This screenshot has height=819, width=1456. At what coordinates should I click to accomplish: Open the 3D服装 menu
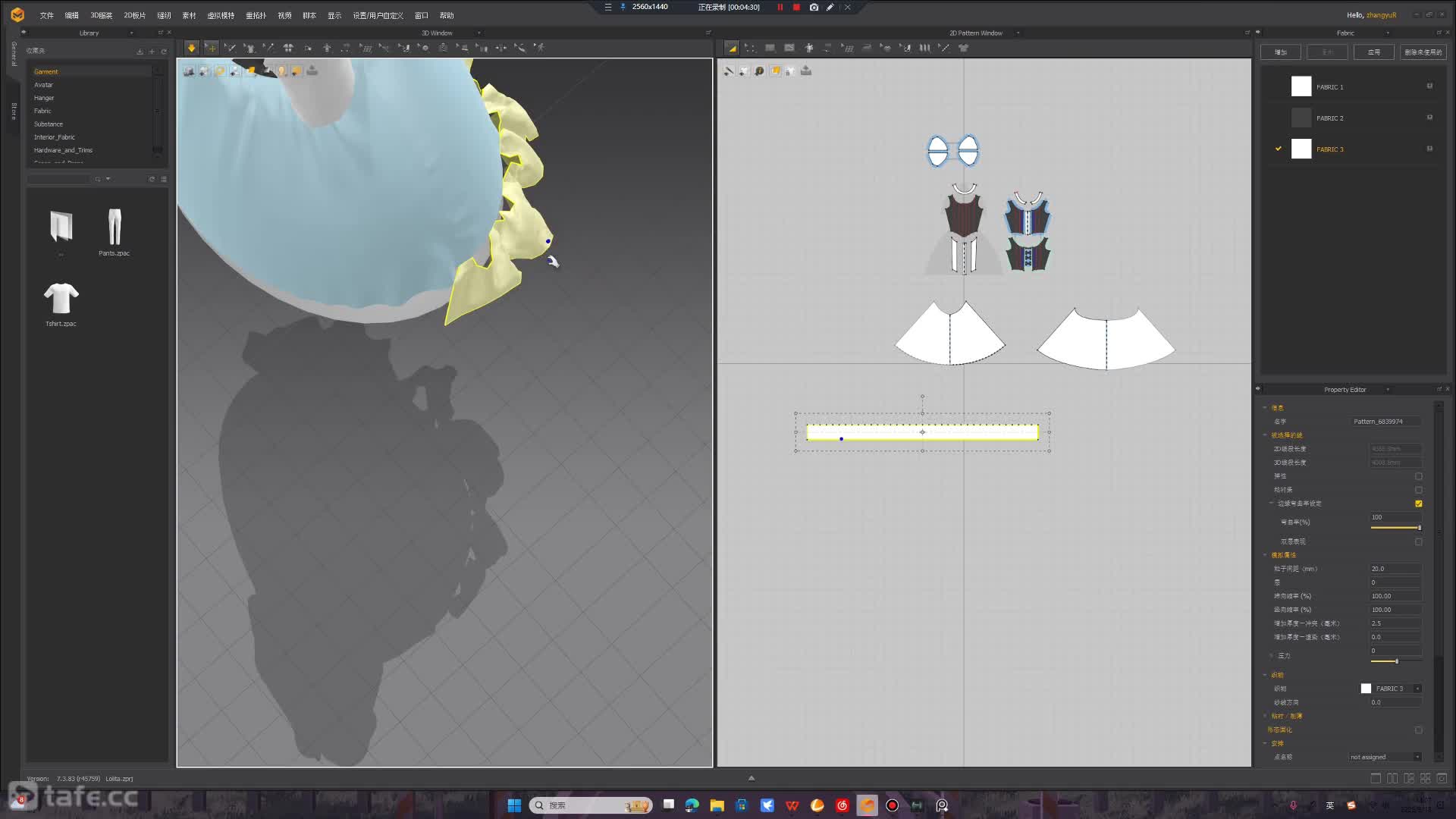pyautogui.click(x=101, y=15)
